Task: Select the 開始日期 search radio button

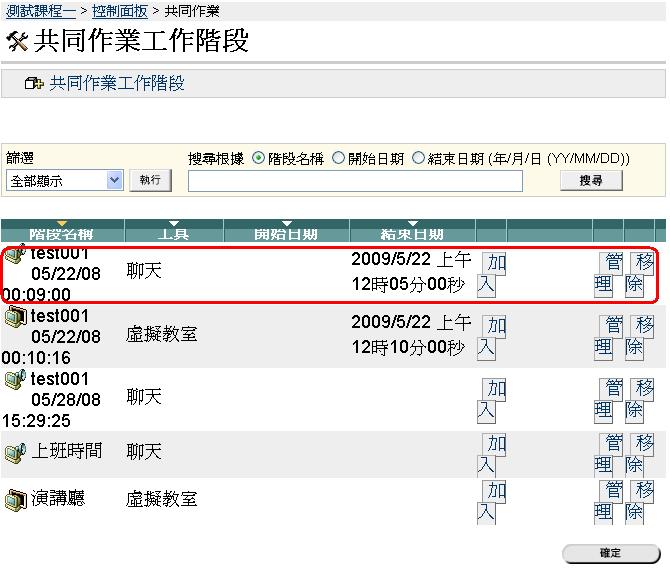Action: tap(338, 158)
